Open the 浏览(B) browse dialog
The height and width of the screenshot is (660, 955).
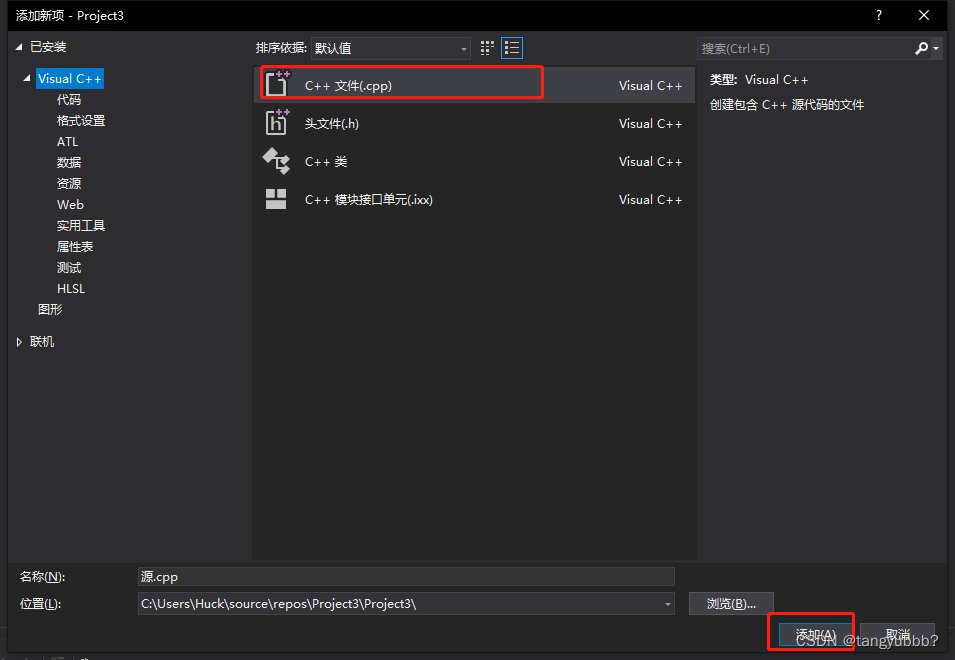click(x=731, y=603)
